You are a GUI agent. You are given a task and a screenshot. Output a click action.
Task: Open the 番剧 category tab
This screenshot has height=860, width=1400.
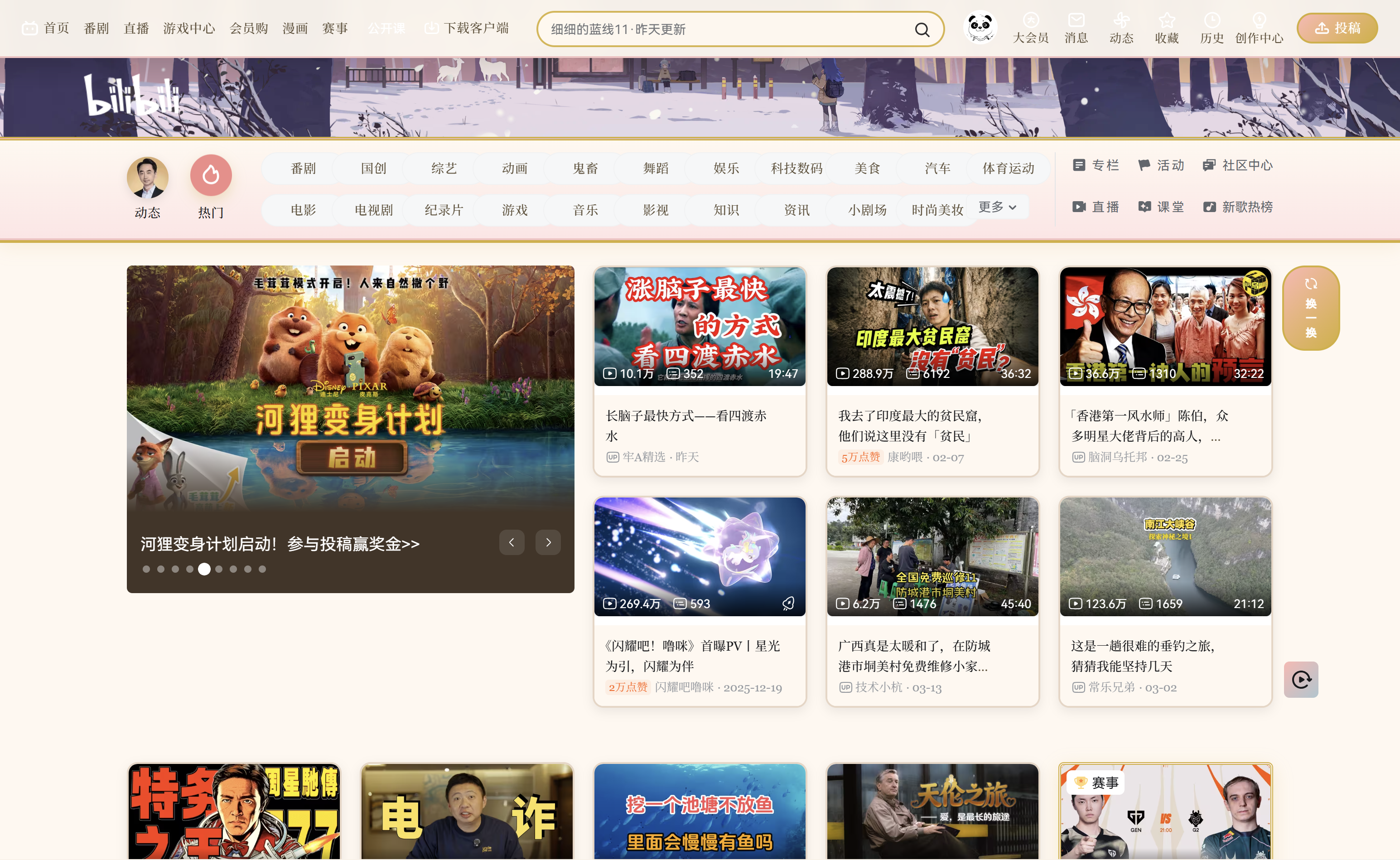(x=303, y=169)
